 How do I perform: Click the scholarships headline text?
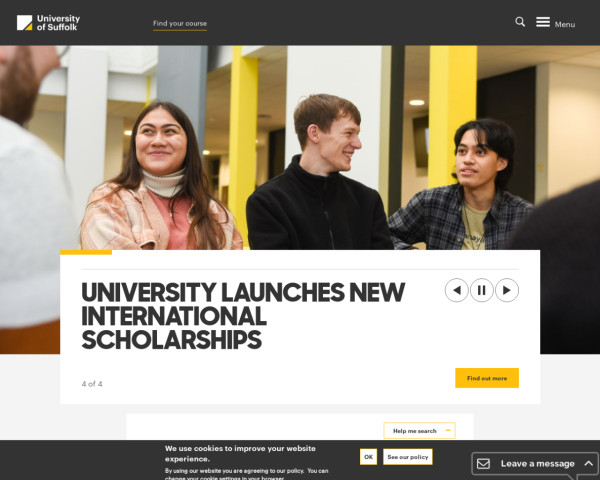[x=243, y=316]
